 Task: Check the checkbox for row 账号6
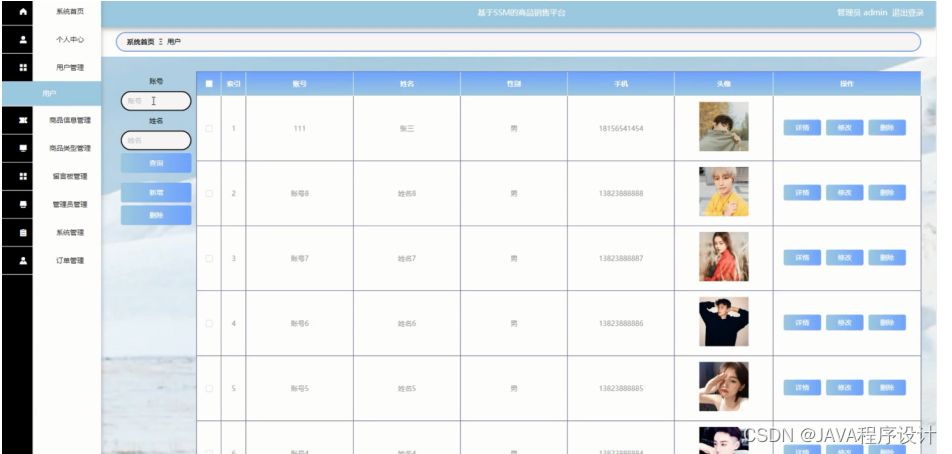[x=209, y=324]
